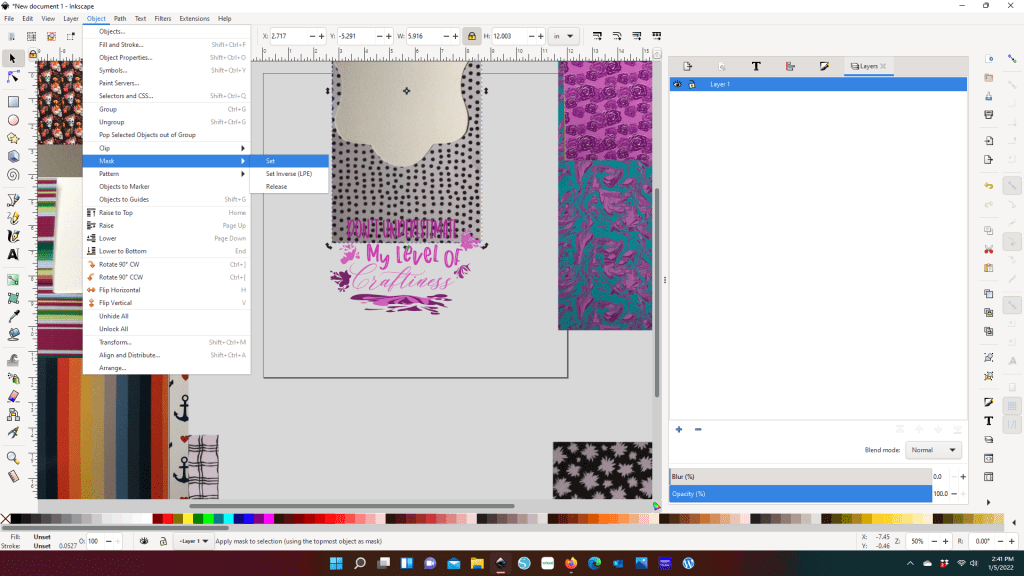This screenshot has height=576, width=1024.
Task: Toggle the width-height ratio lock
Action: (471, 36)
